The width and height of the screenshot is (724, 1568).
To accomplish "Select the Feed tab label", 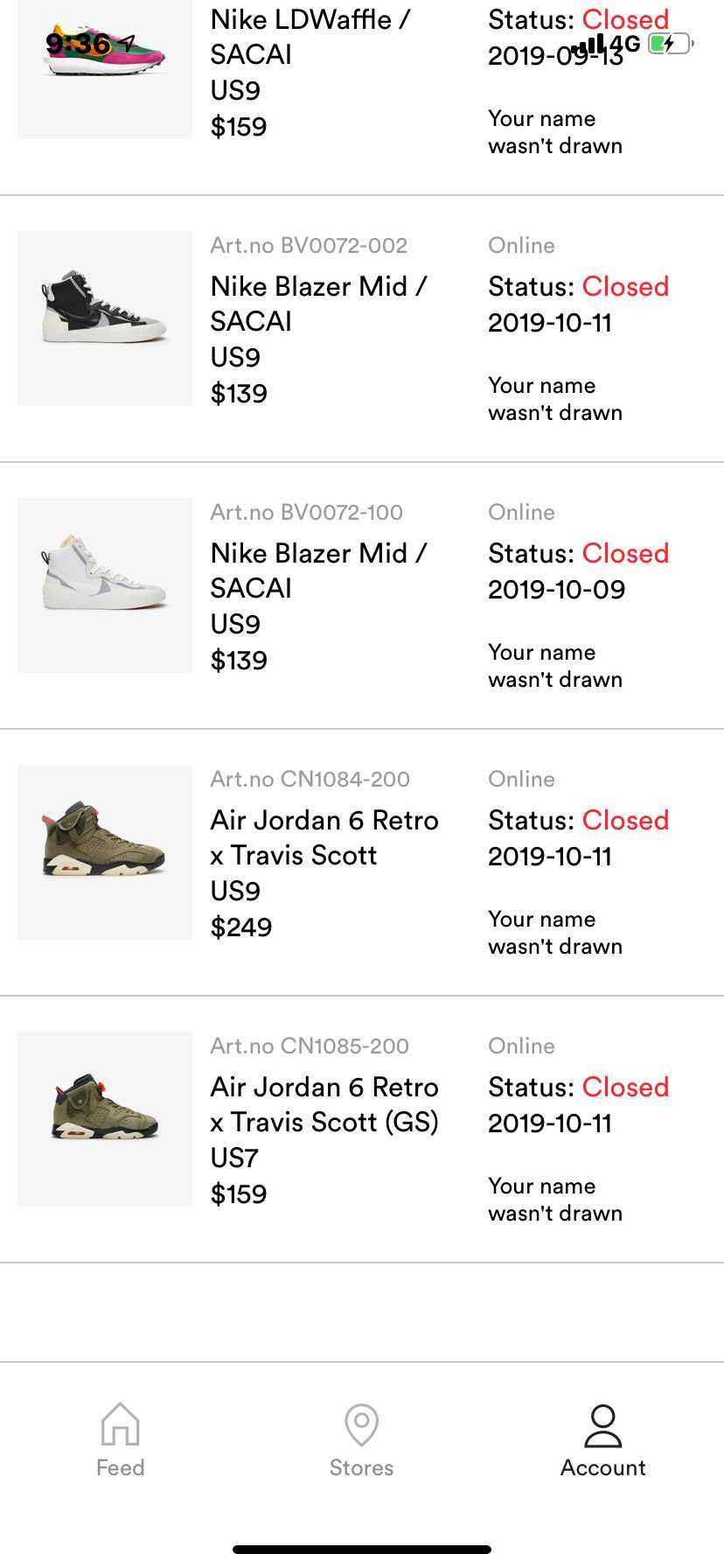I will [120, 1467].
